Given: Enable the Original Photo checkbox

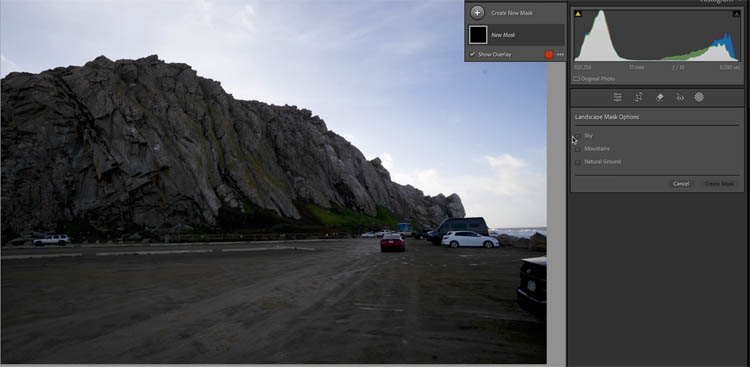Looking at the screenshot, I should pyautogui.click(x=576, y=78).
